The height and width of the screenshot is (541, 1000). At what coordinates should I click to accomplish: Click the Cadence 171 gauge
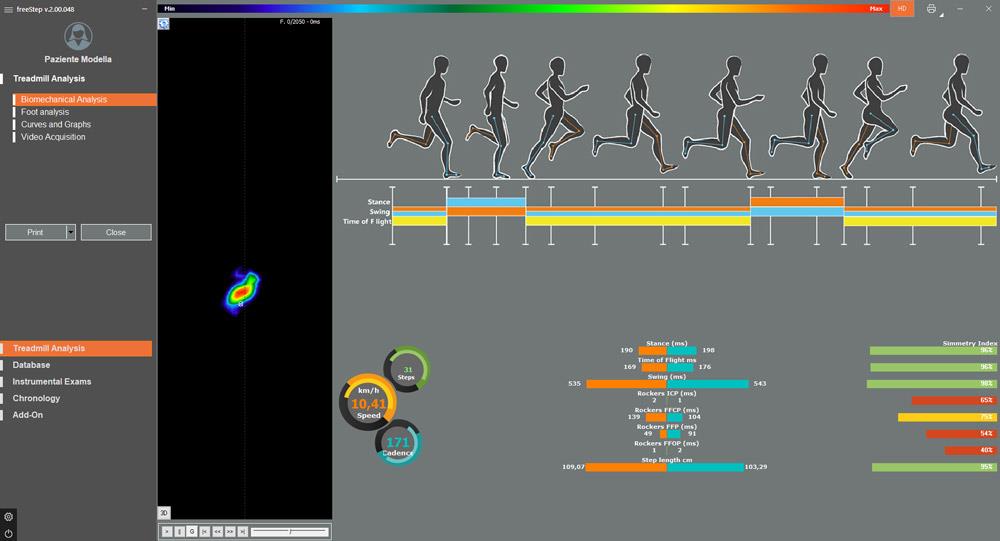point(398,443)
